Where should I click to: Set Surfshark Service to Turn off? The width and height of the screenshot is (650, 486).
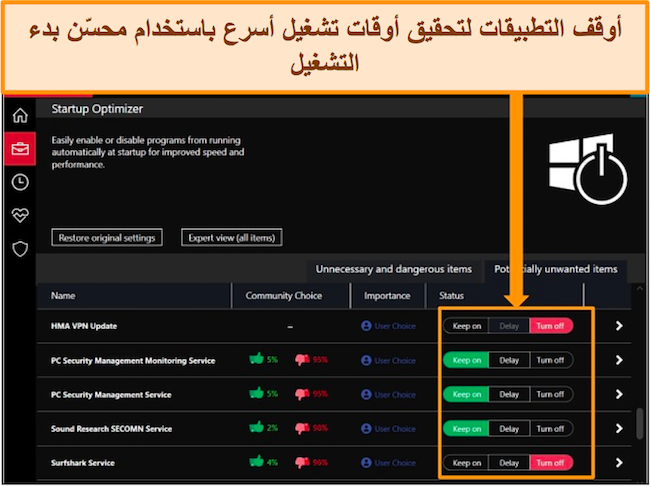(x=551, y=463)
